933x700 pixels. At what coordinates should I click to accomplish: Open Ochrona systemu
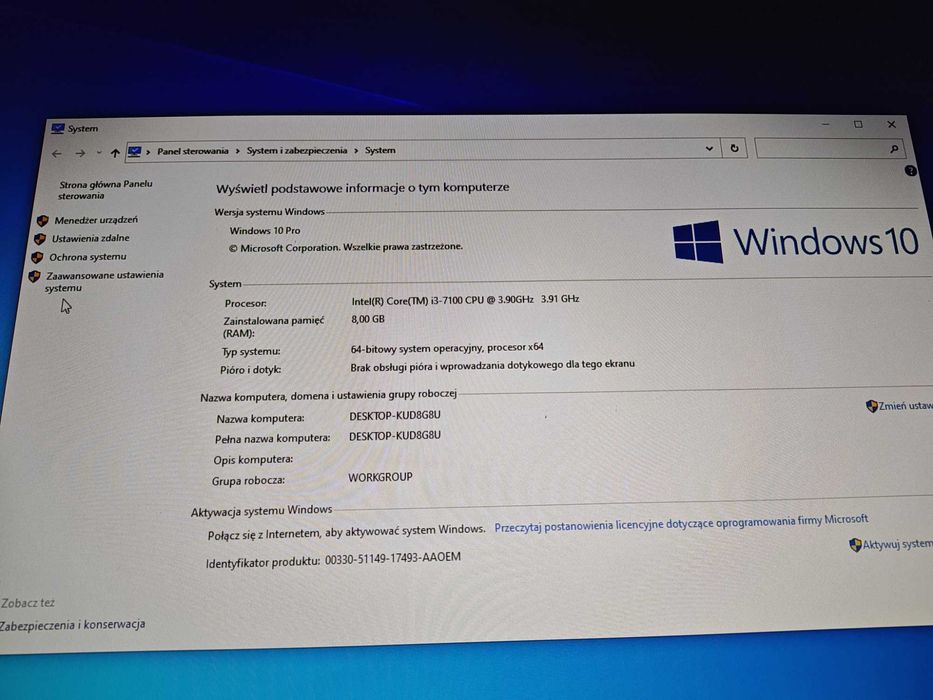[87, 257]
